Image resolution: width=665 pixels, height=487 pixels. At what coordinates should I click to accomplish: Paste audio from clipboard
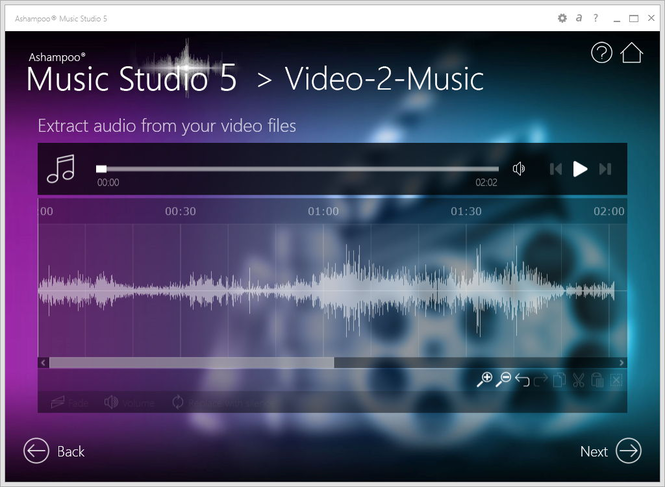tap(597, 380)
